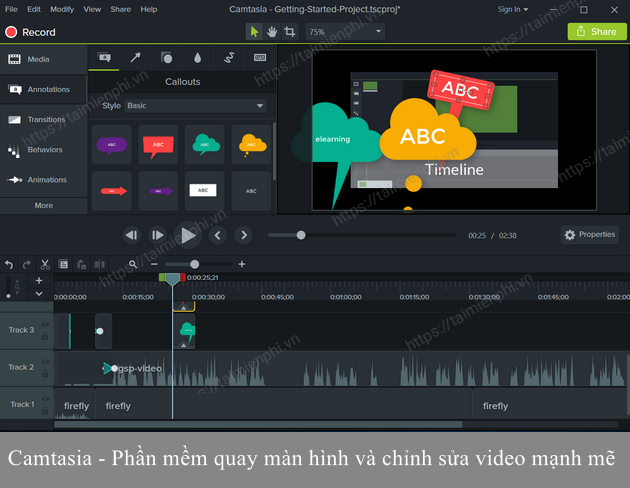Select the Transitions tab in sidebar
Screen dimensions: 630x488
click(42, 120)
